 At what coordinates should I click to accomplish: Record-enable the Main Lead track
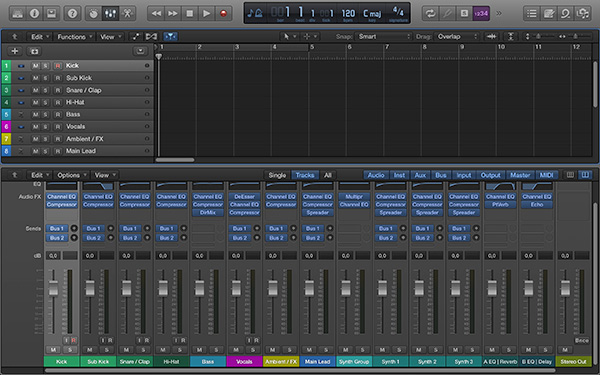click(58, 151)
